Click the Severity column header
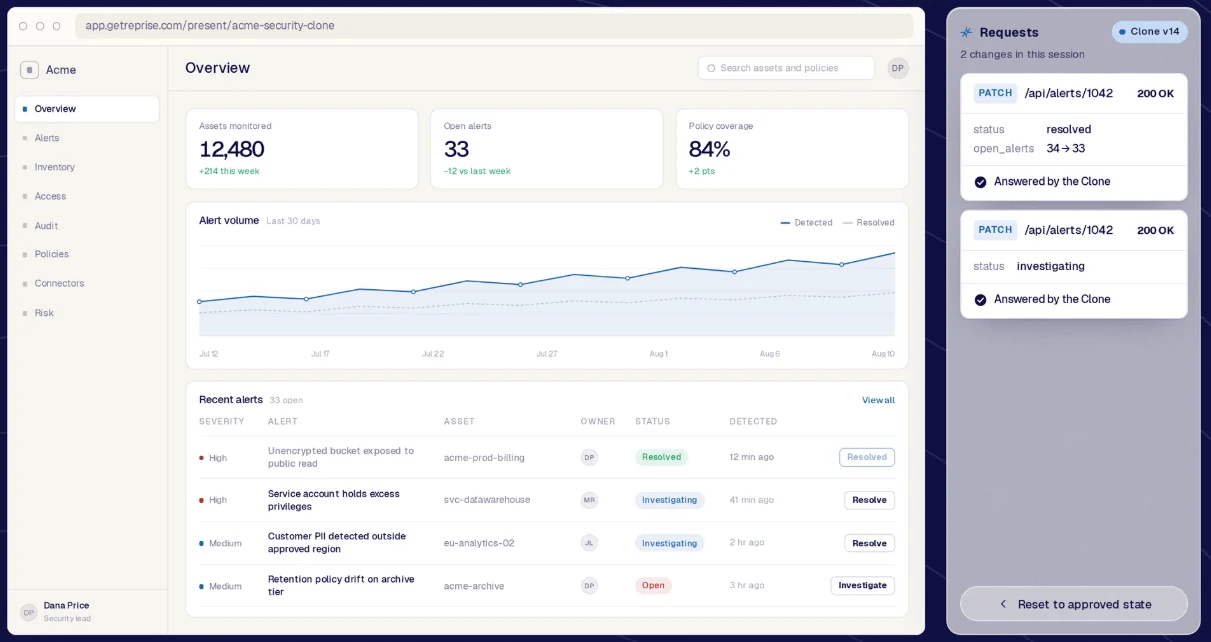 (x=220, y=422)
